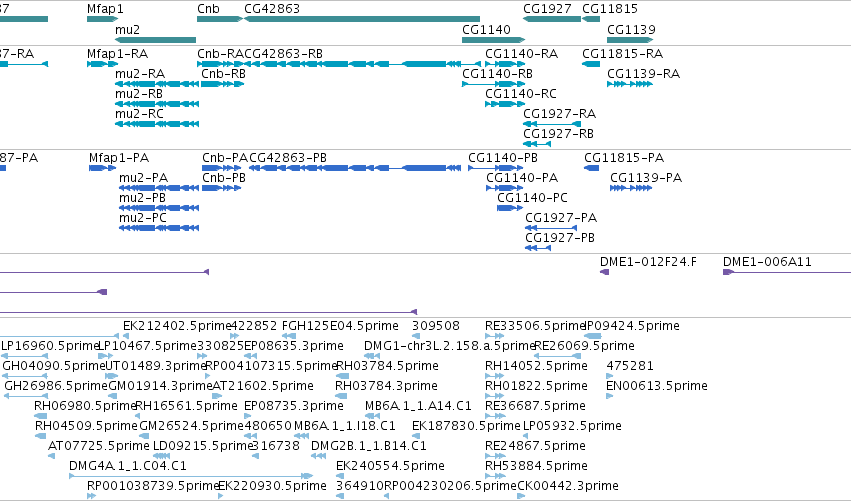Select EST RH06980.5prime
This screenshot has height=501, width=851.
point(85,407)
